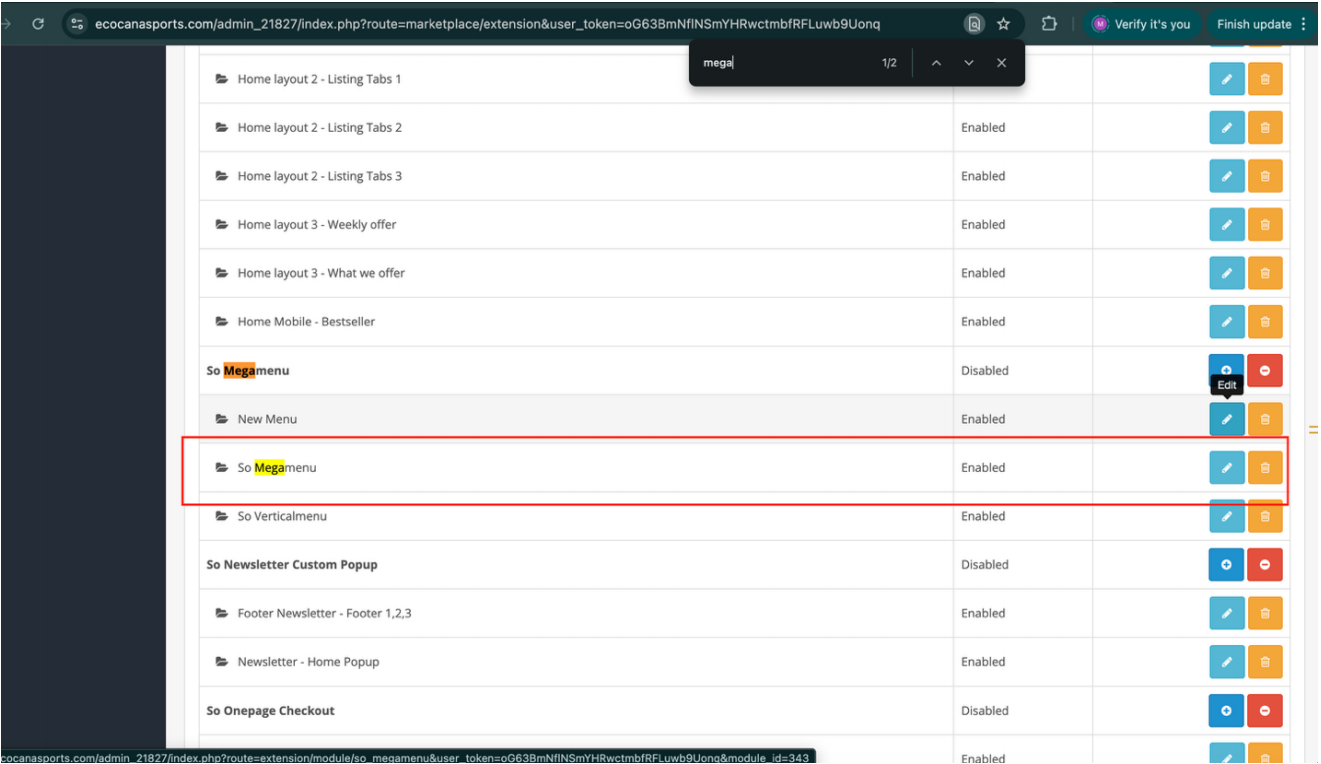1321x764 pixels.
Task: Edit Home layout 3 - Weekly offer
Action: (x=1226, y=225)
